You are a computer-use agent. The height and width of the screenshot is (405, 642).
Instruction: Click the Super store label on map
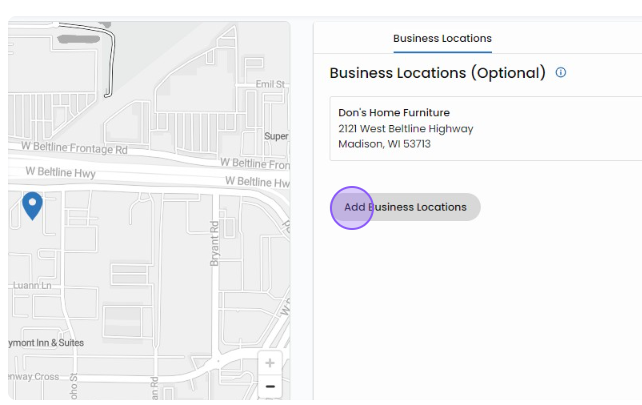[x=276, y=136]
